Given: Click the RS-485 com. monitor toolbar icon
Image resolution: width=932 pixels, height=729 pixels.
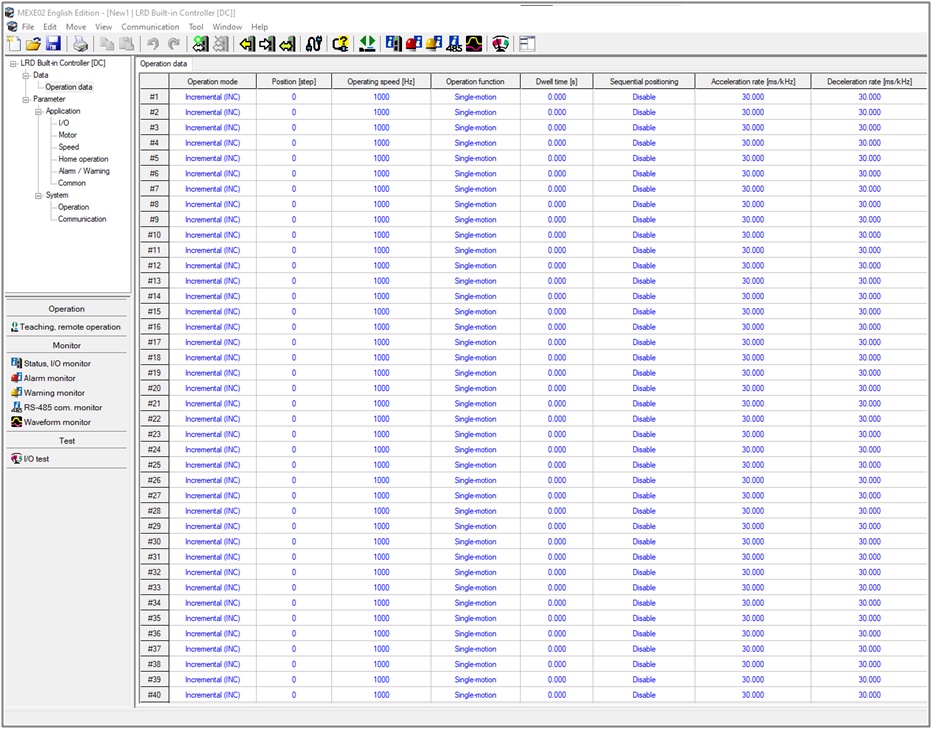Looking at the screenshot, I should tap(454, 44).
